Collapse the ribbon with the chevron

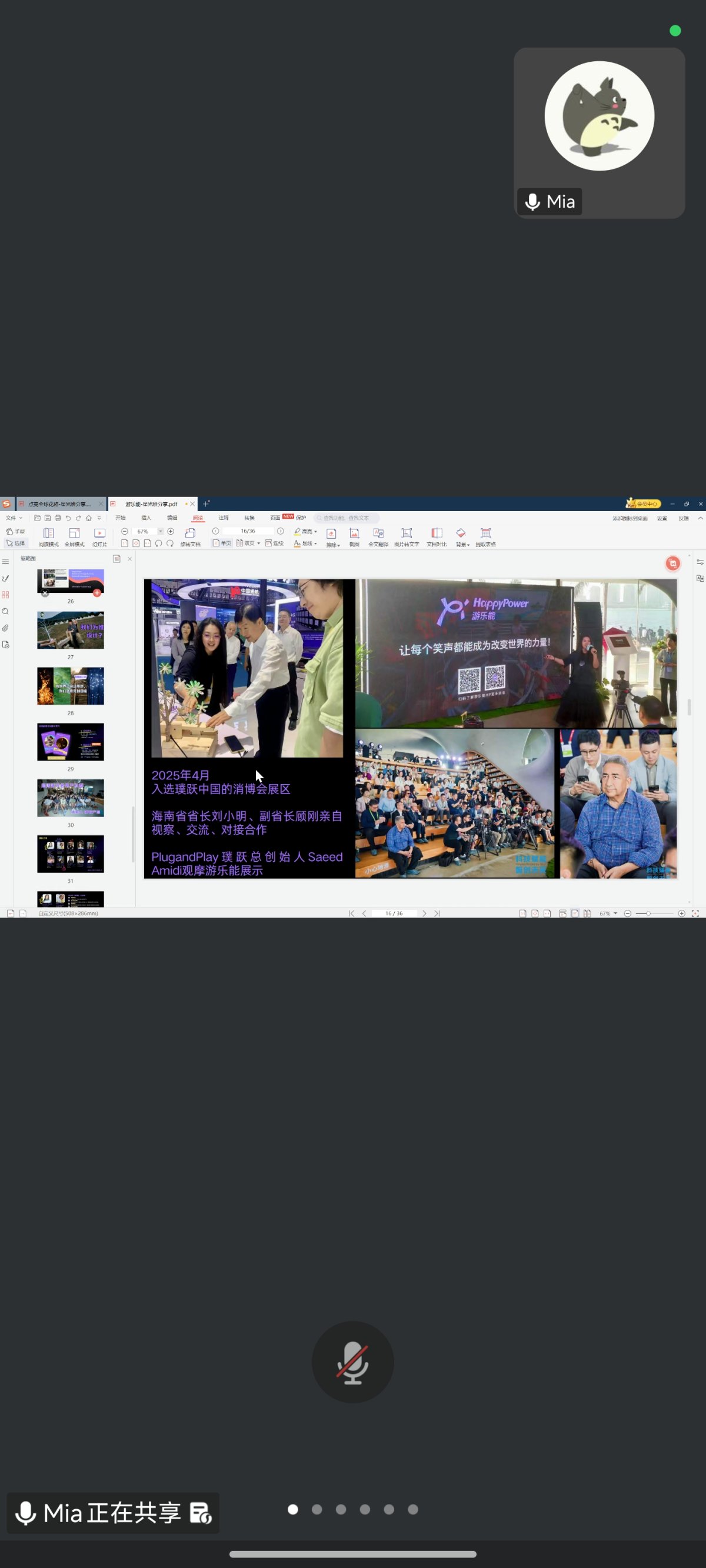point(701,518)
